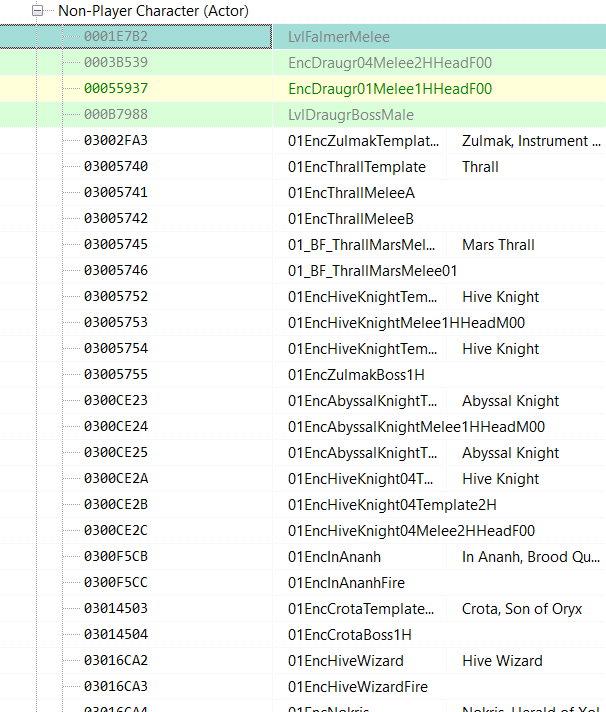Click the Hive Wizard name cell

(x=502, y=661)
